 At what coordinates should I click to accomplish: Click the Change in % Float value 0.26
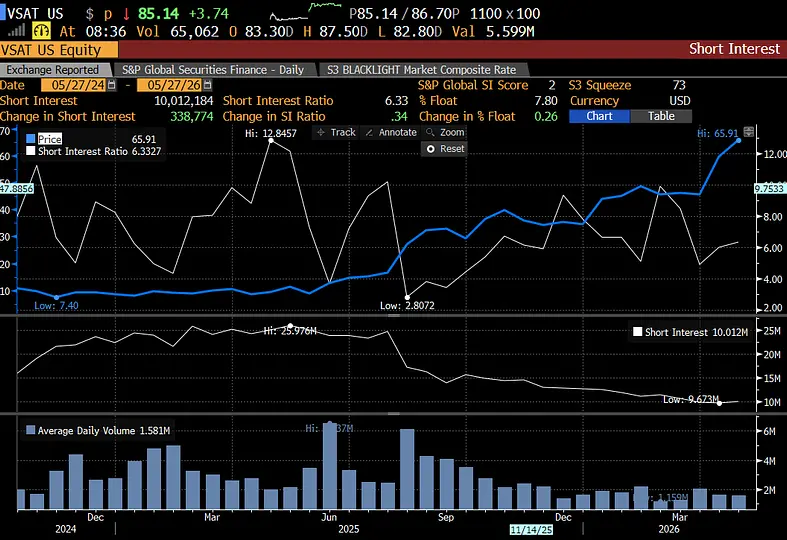point(546,116)
